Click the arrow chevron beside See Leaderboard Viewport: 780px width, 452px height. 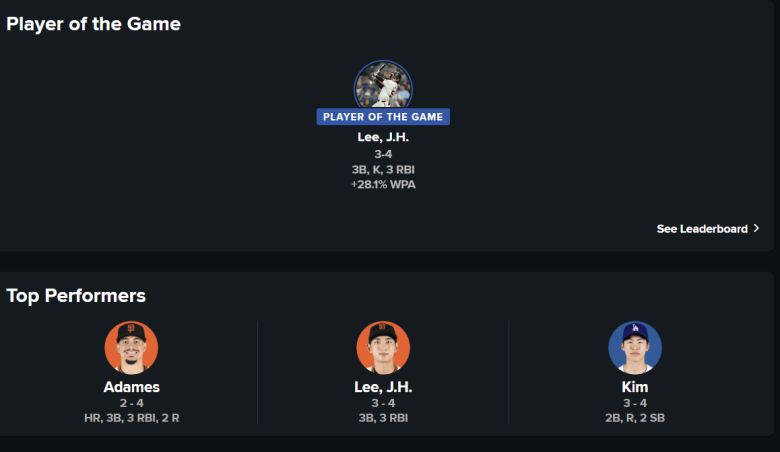[756, 229]
